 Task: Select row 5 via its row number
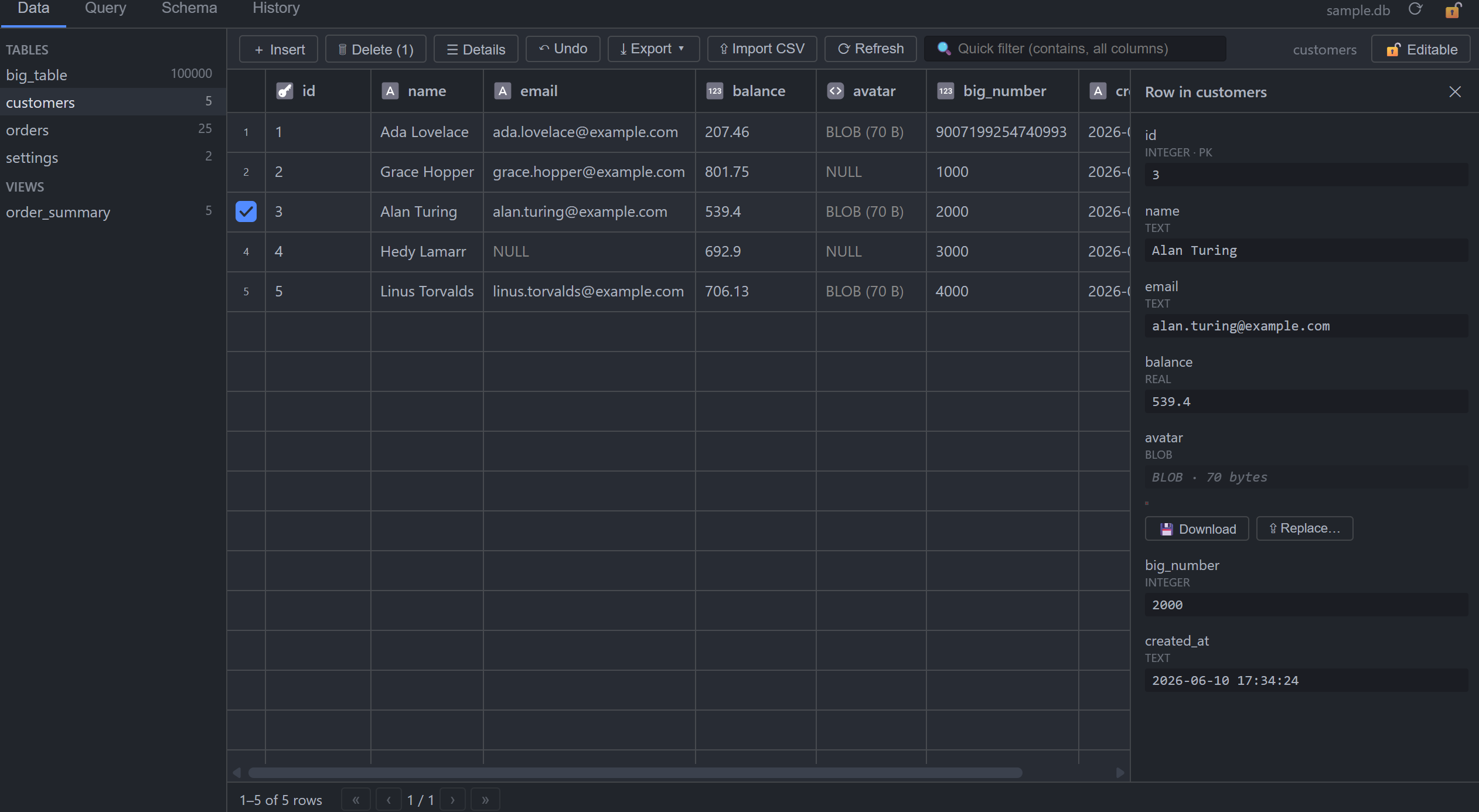pyautogui.click(x=246, y=292)
